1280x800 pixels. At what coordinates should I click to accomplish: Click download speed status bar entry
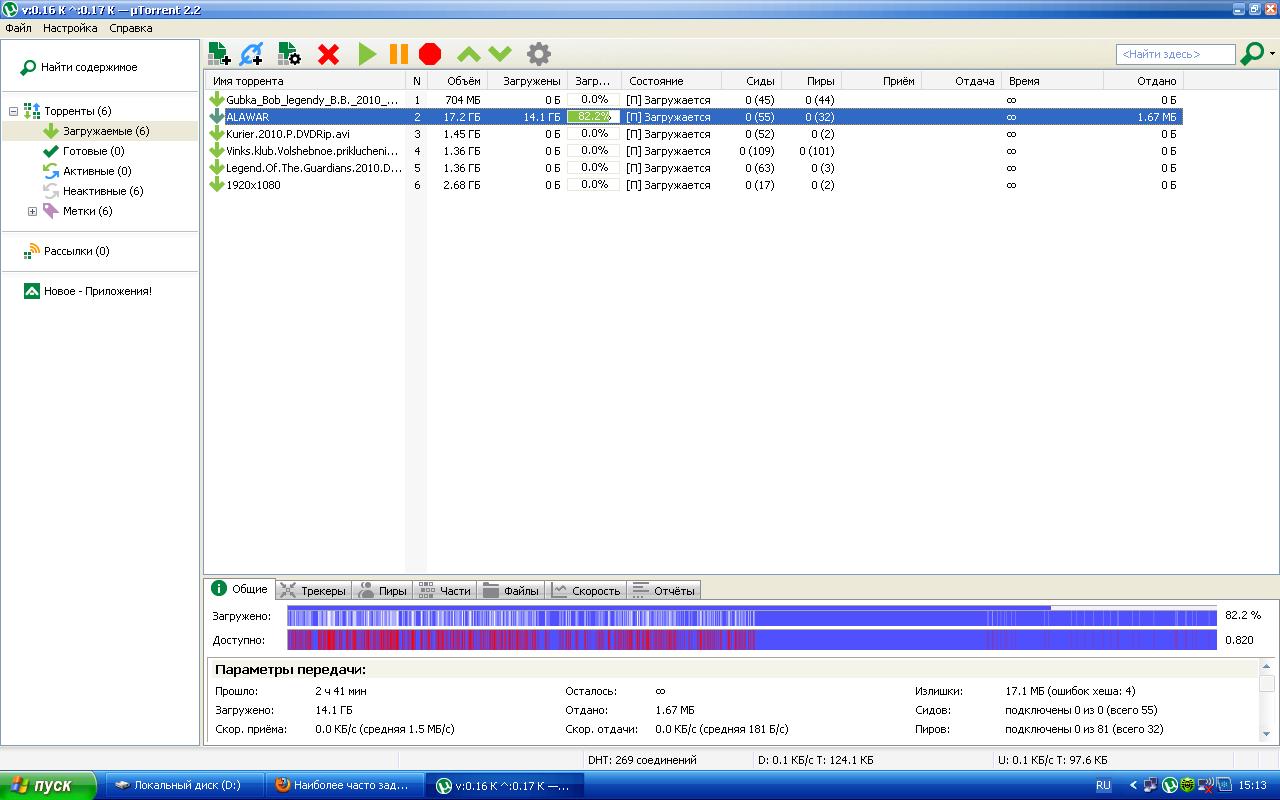coord(815,760)
